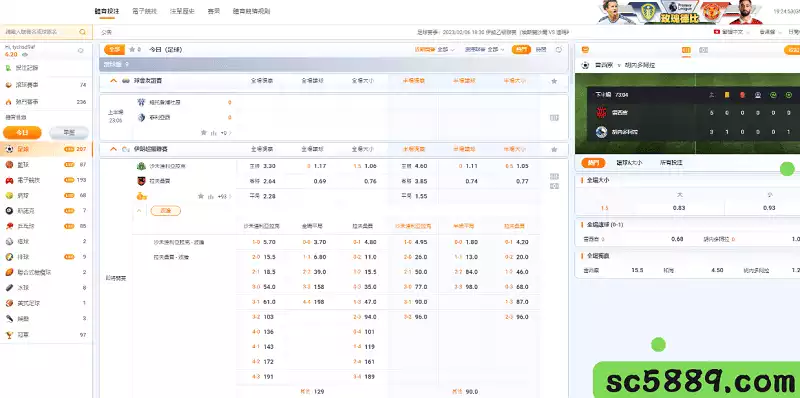Select the orange hot tab in live panel
The width and height of the screenshot is (800, 398).
click(x=593, y=163)
